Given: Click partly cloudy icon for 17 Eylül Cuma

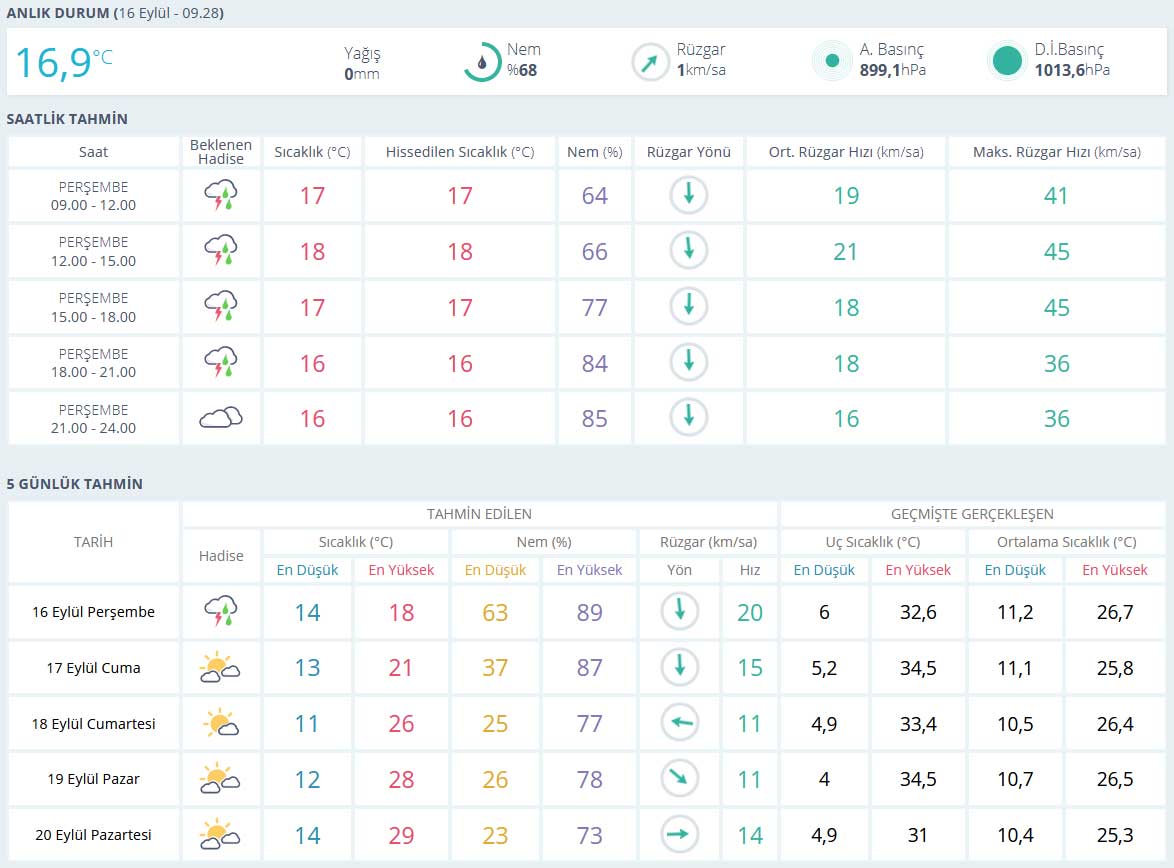Looking at the screenshot, I should [x=220, y=667].
